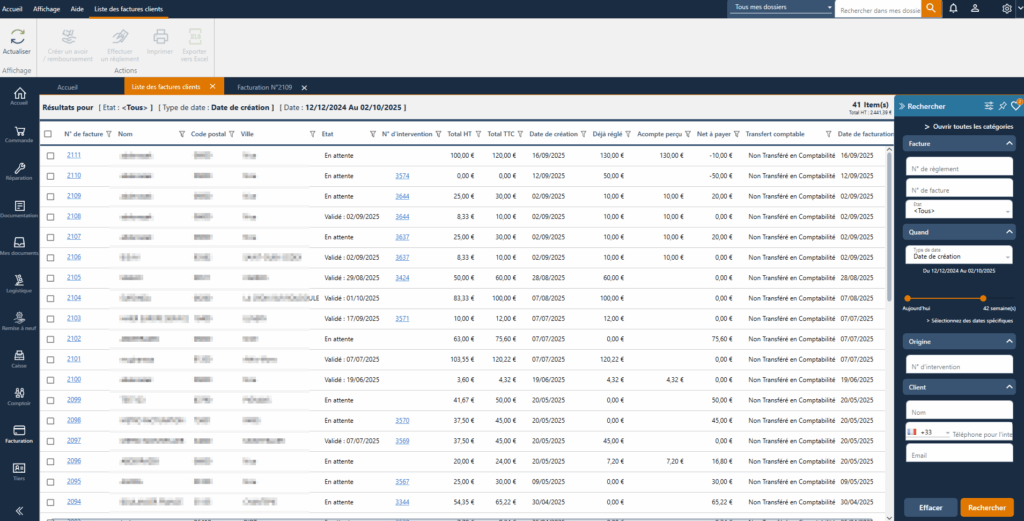This screenshot has height=521, width=1024.
Task: Click the right handle of date range slider
Action: pyautogui.click(x=983, y=298)
